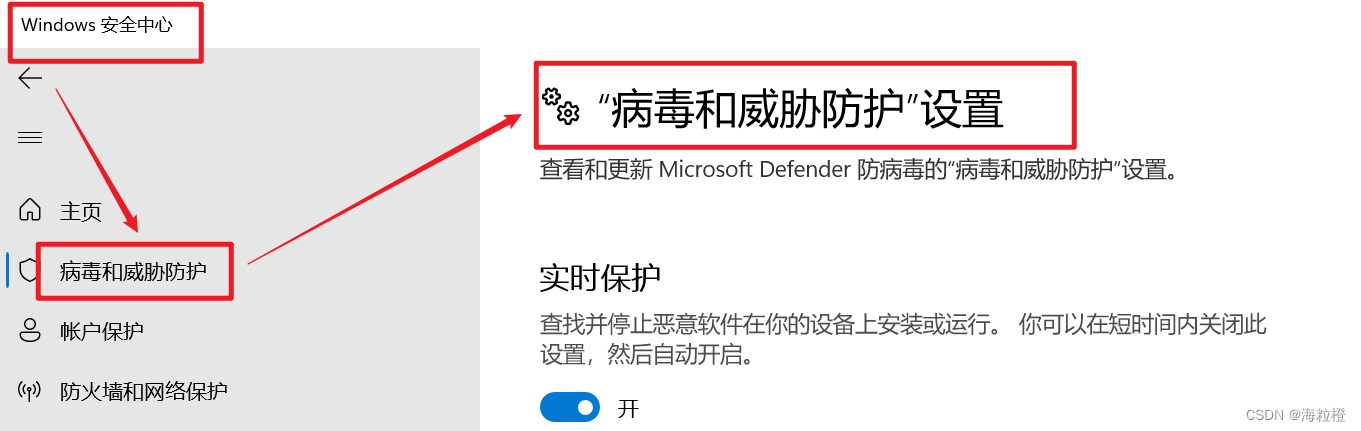Expand the hamburger navigation menu
Screen dimensions: 1361x431
(x=30, y=138)
